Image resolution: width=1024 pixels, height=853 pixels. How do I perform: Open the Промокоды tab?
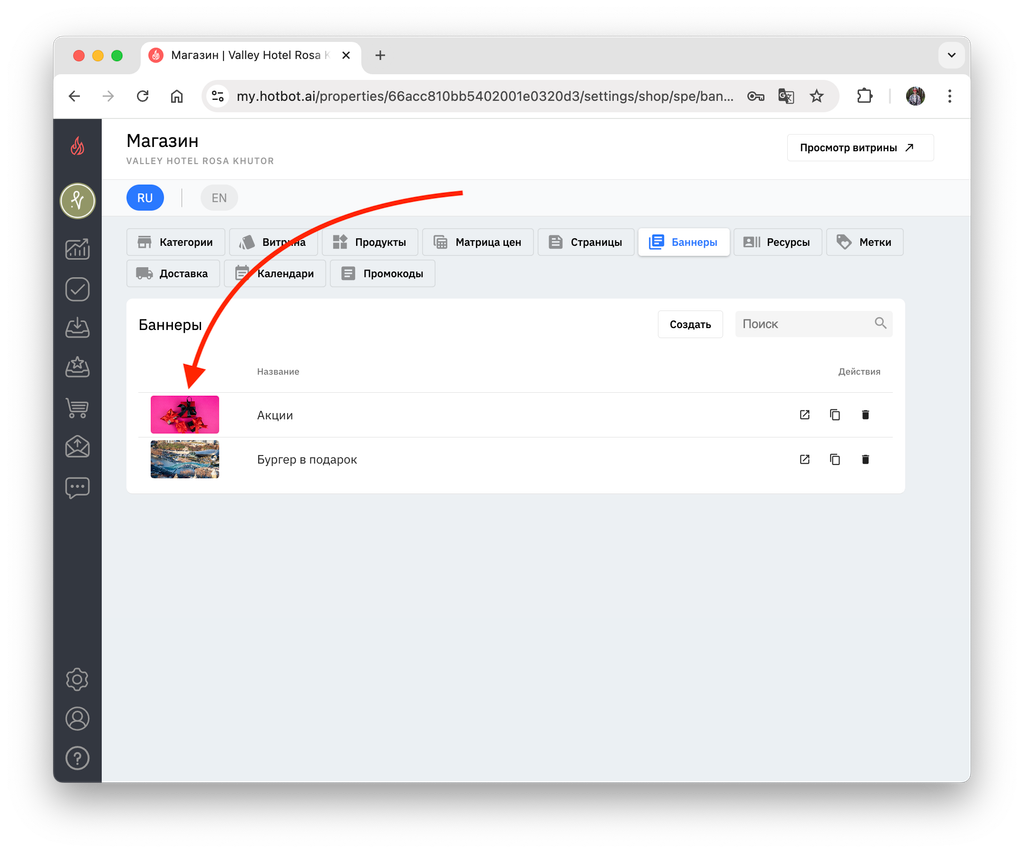(x=383, y=274)
